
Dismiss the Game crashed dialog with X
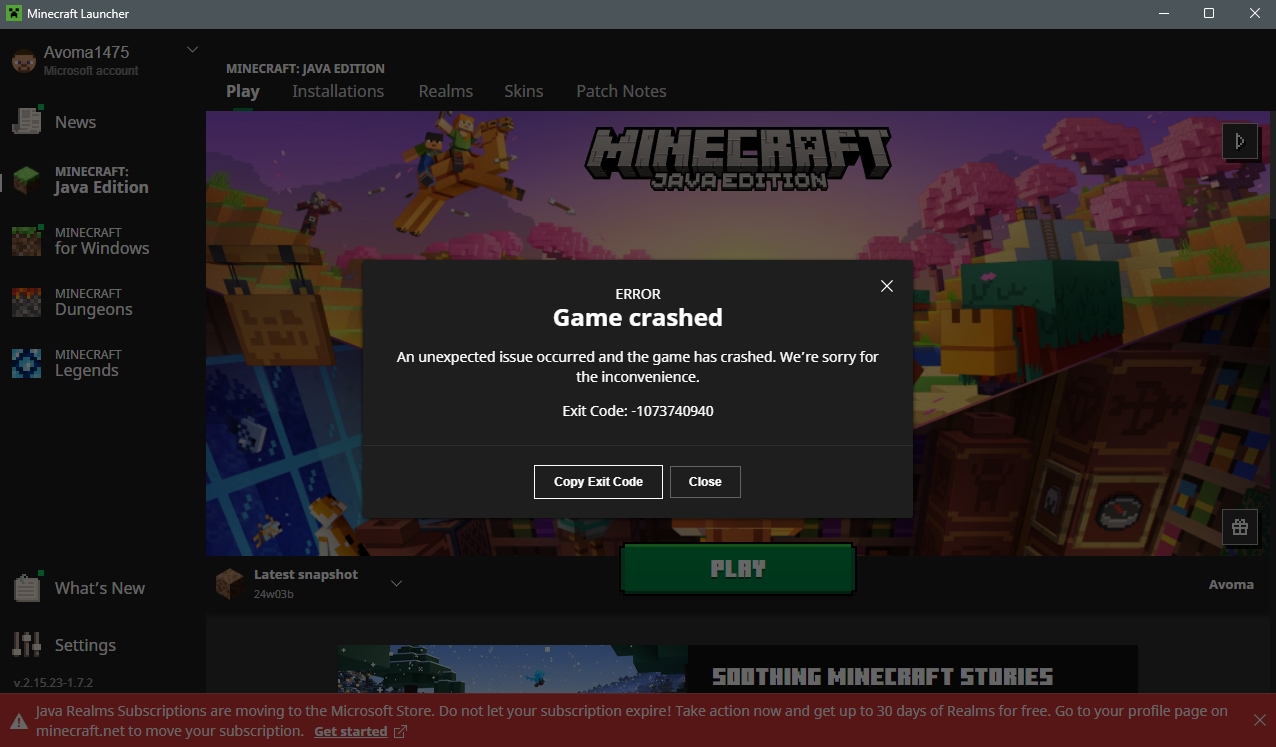click(886, 286)
